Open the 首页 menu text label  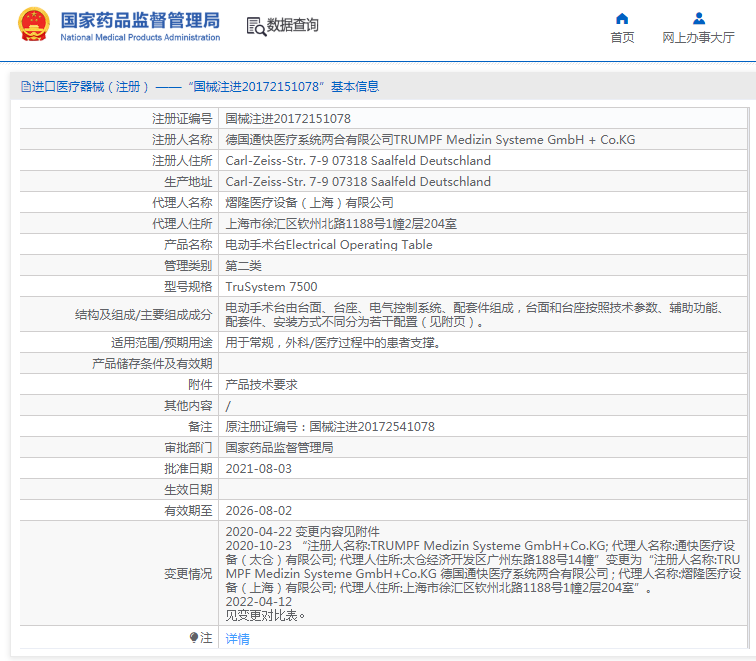(x=622, y=38)
